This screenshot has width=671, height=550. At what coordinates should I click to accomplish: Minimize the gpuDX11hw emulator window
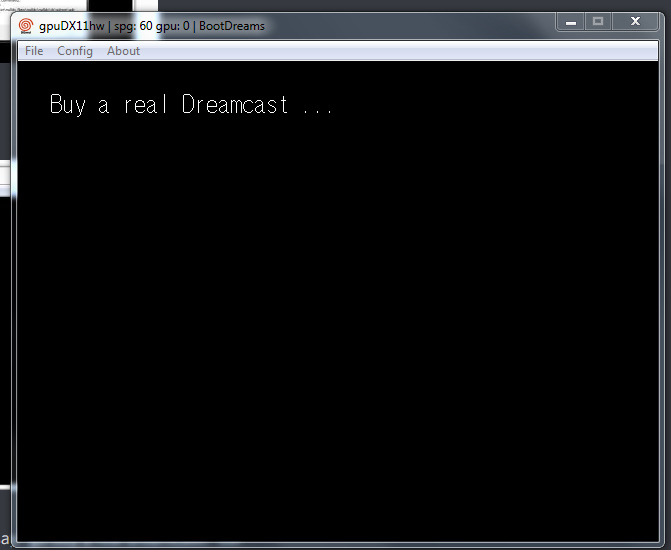click(570, 22)
